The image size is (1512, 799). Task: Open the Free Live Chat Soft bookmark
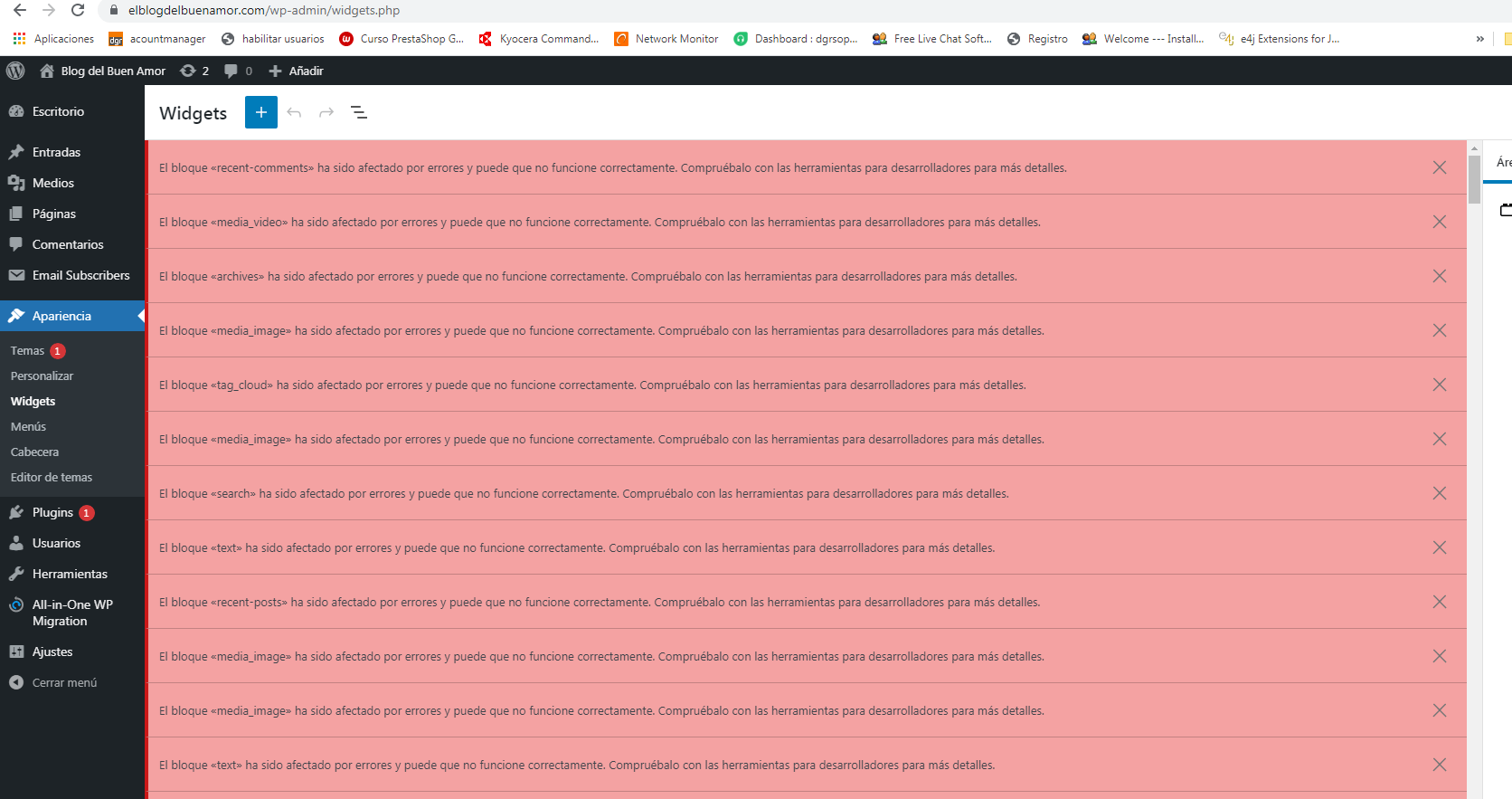[x=932, y=39]
